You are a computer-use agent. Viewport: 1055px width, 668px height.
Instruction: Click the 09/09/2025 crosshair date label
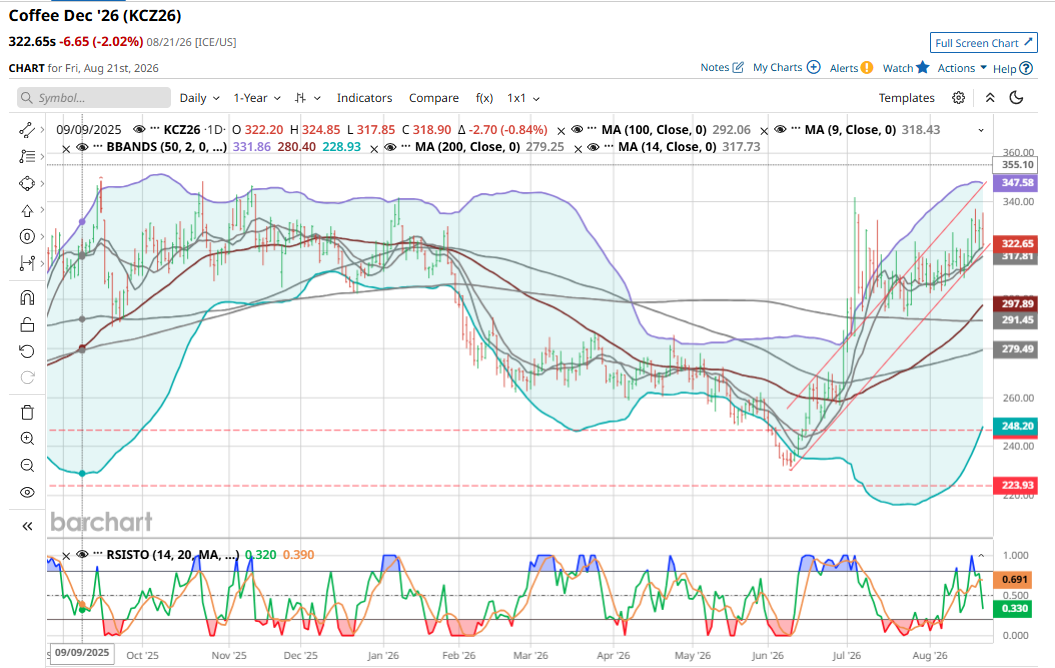[82, 653]
